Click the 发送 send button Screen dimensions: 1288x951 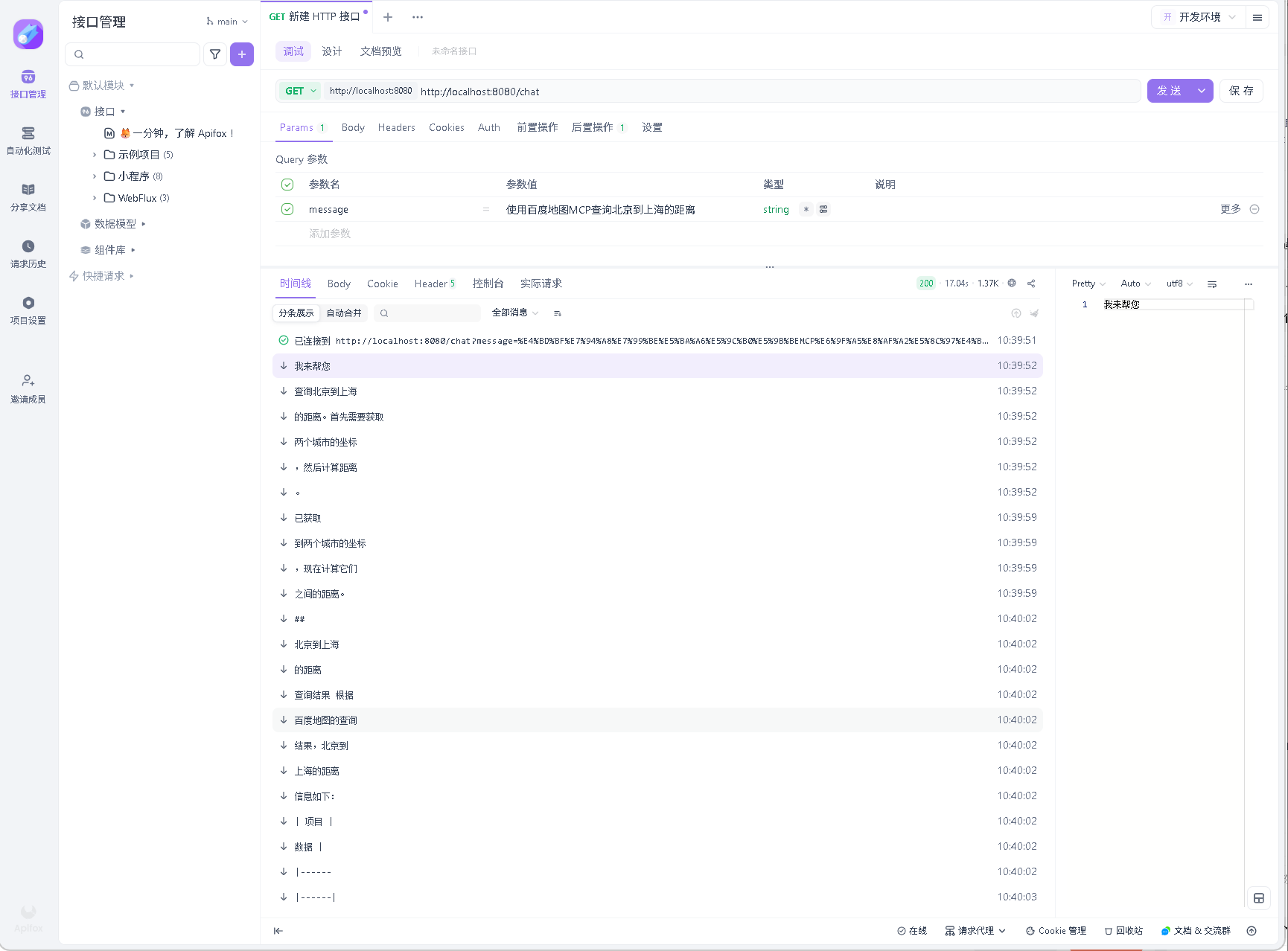(x=1169, y=91)
